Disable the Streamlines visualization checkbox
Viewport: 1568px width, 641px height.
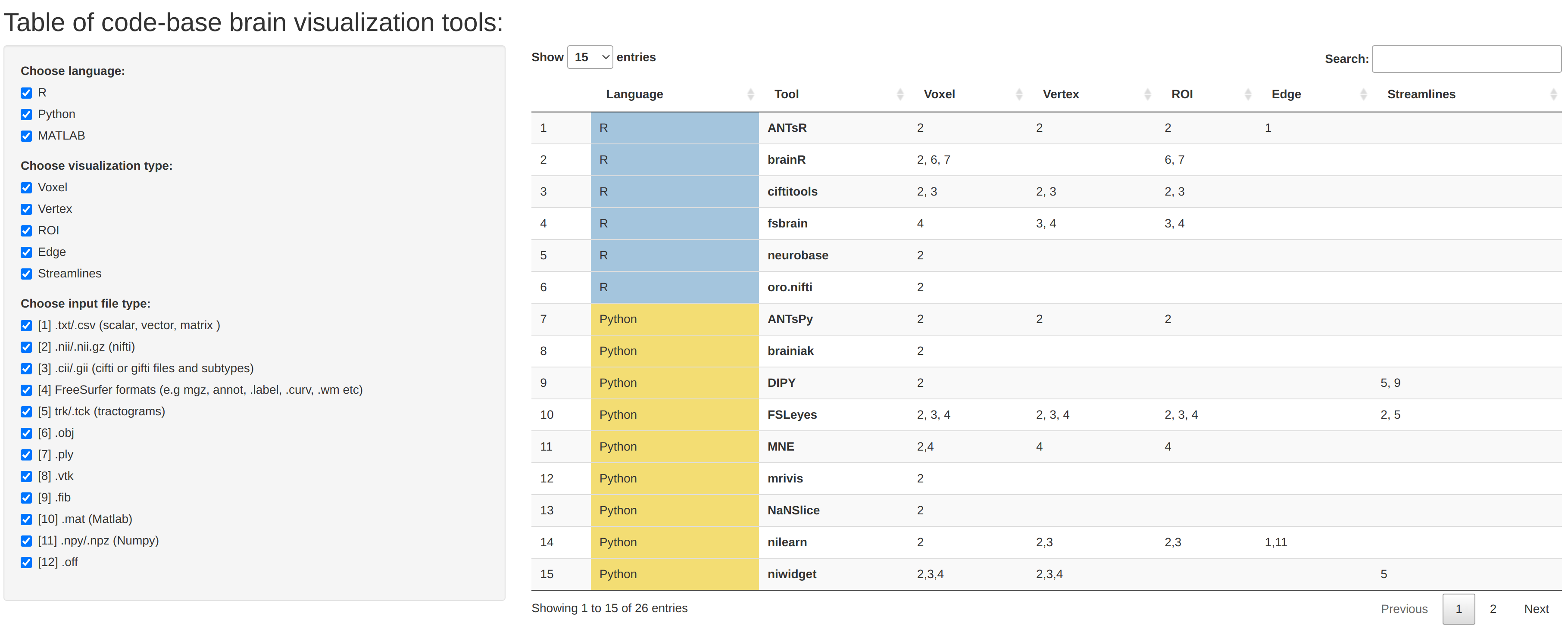tap(26, 274)
